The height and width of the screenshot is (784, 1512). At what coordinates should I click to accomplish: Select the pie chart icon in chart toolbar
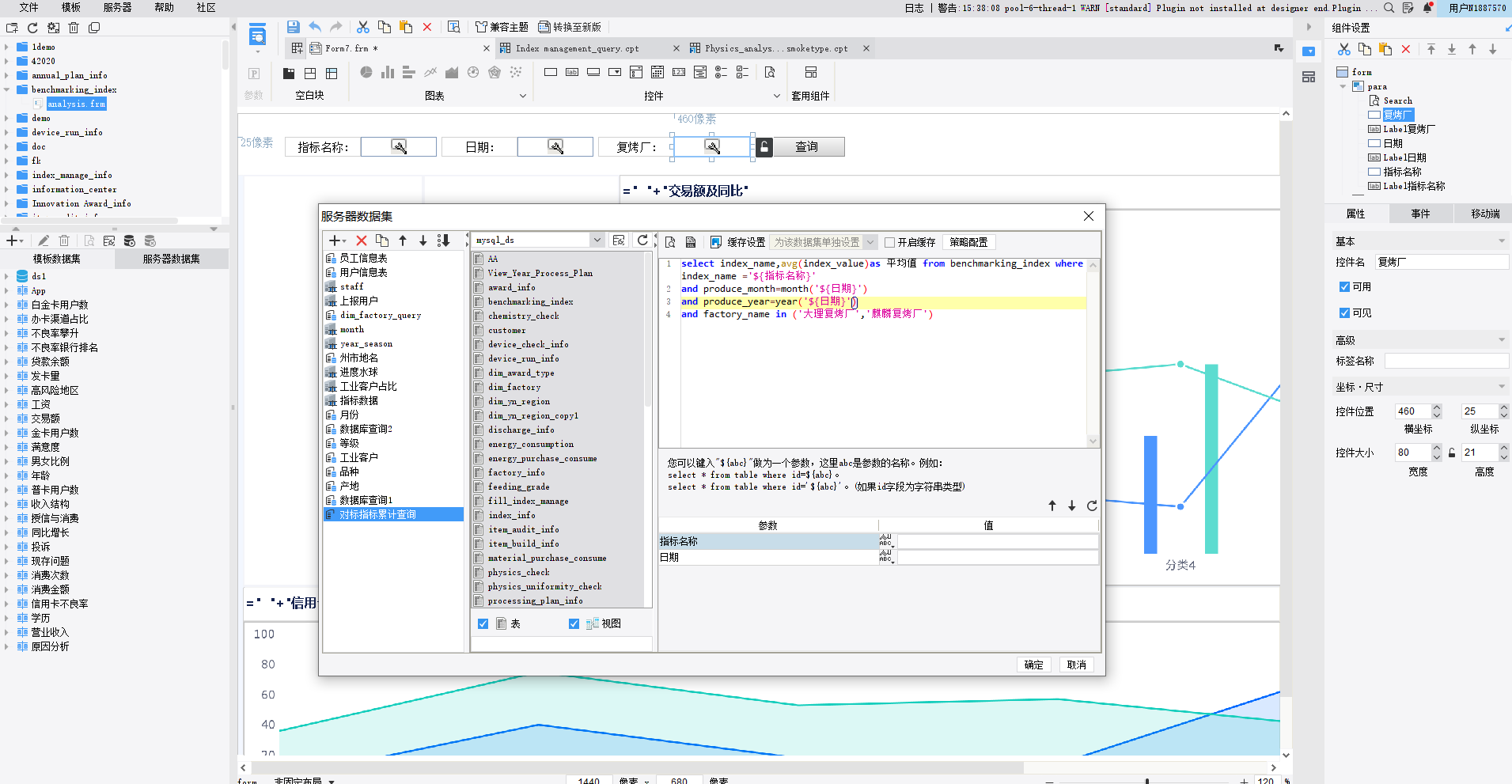pyautogui.click(x=366, y=72)
